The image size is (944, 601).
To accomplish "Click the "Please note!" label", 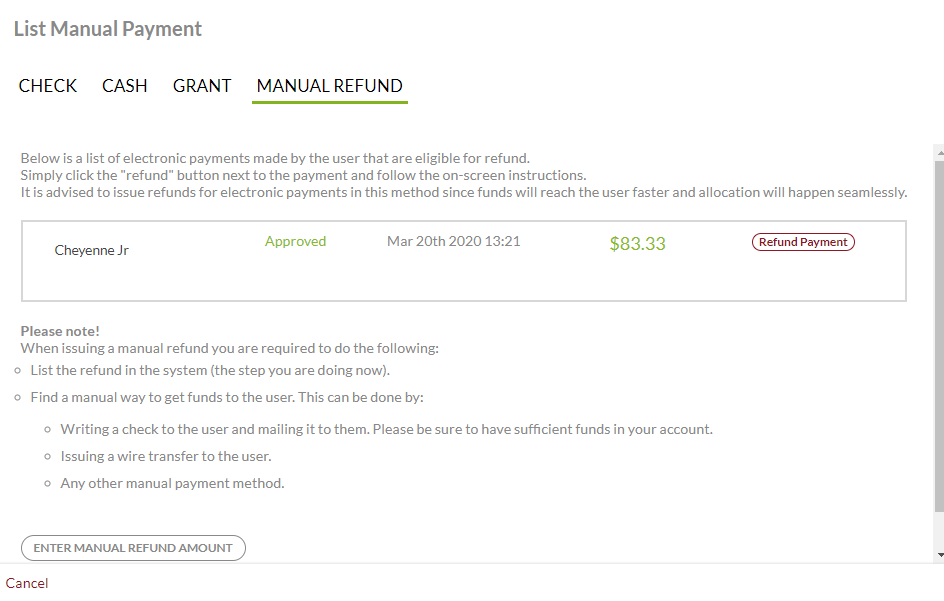I will [60, 331].
